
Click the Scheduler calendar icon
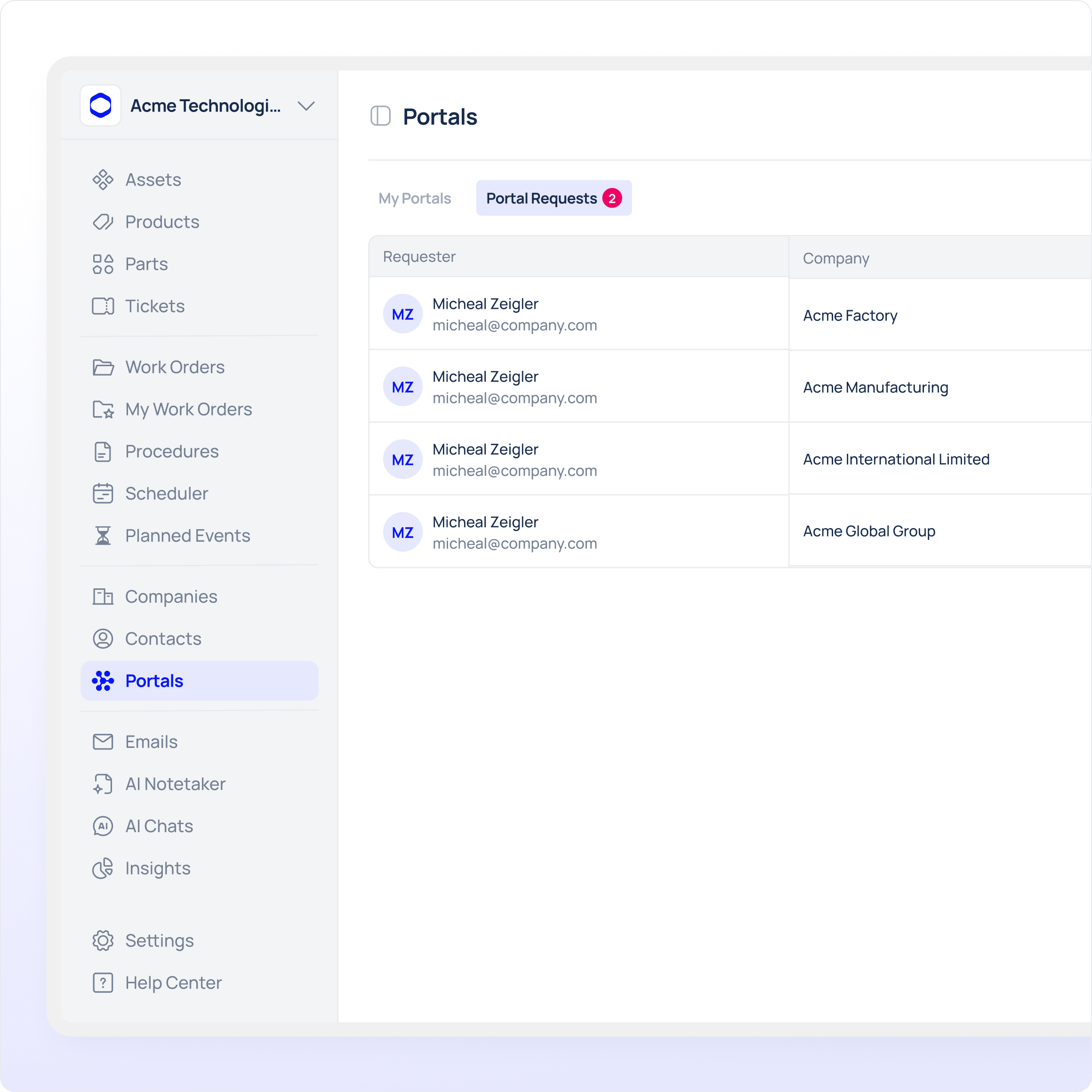(x=103, y=493)
